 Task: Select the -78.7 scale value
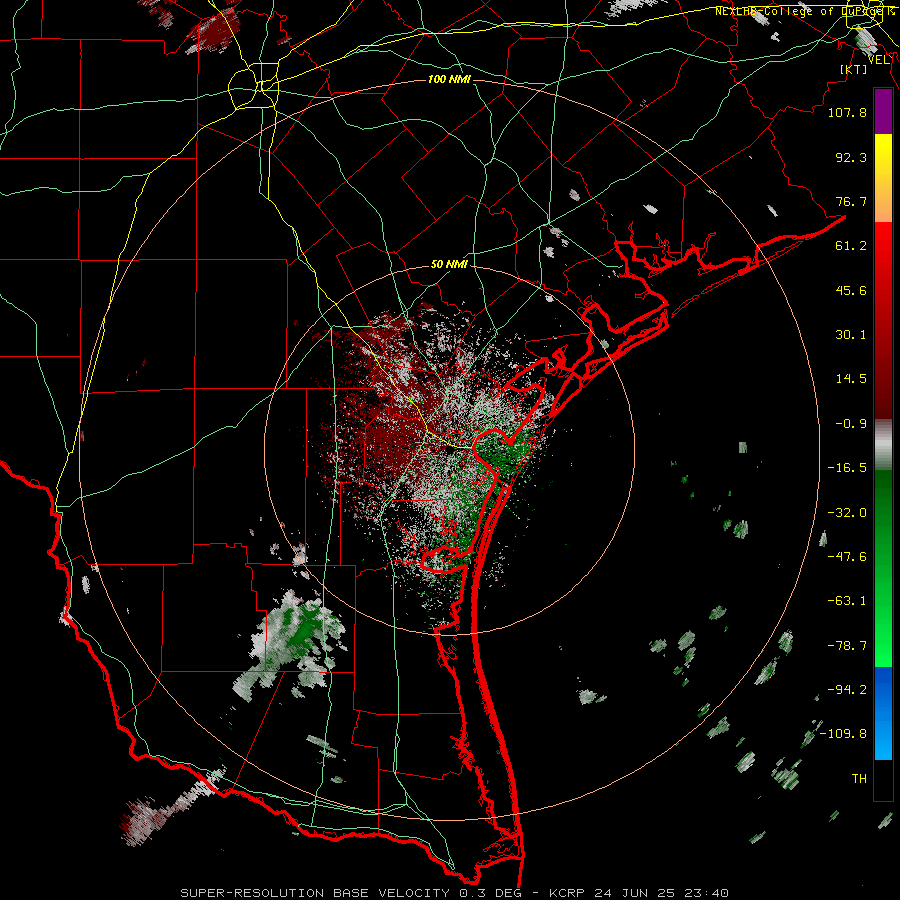[847, 646]
